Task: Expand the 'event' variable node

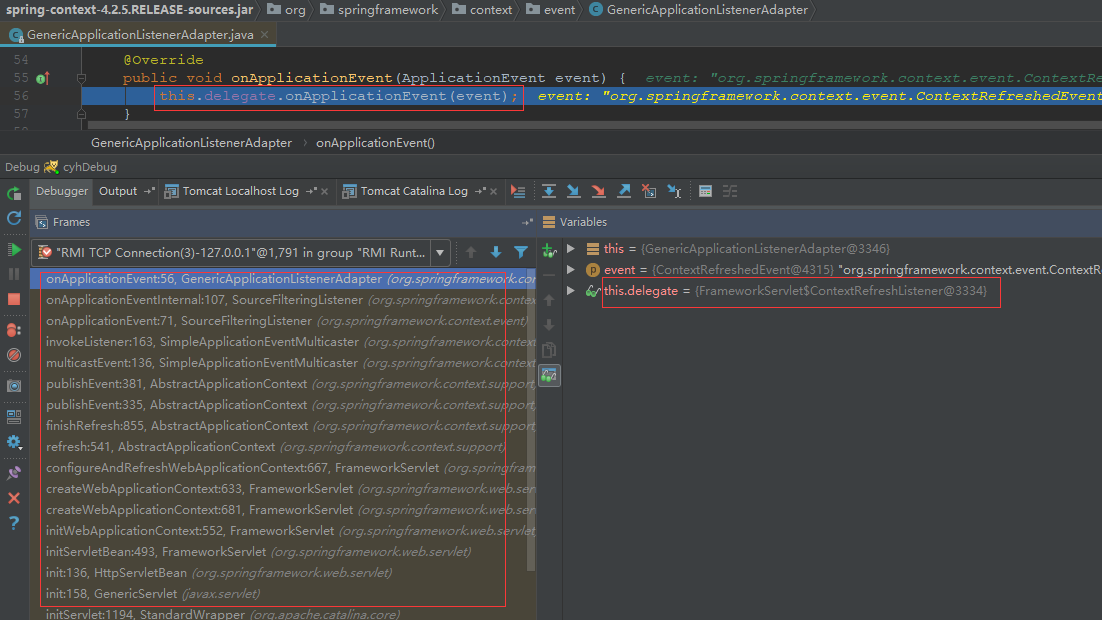Action: point(571,269)
